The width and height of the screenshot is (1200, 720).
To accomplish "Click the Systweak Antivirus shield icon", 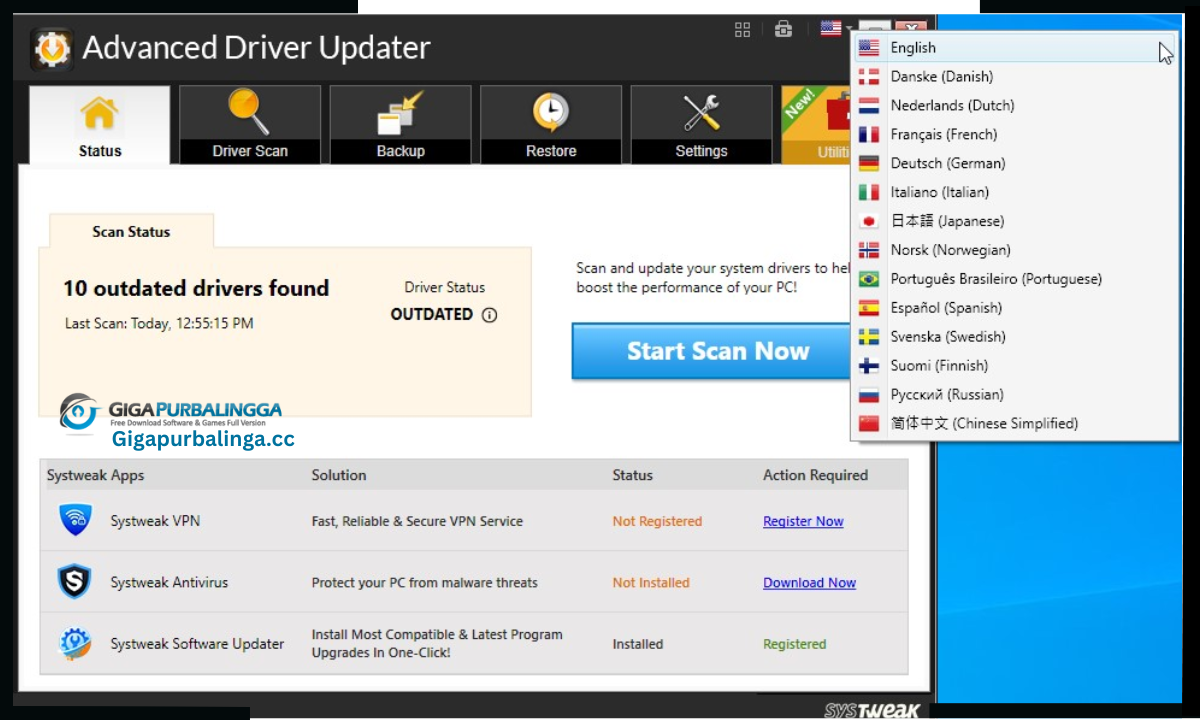I will click(x=75, y=583).
